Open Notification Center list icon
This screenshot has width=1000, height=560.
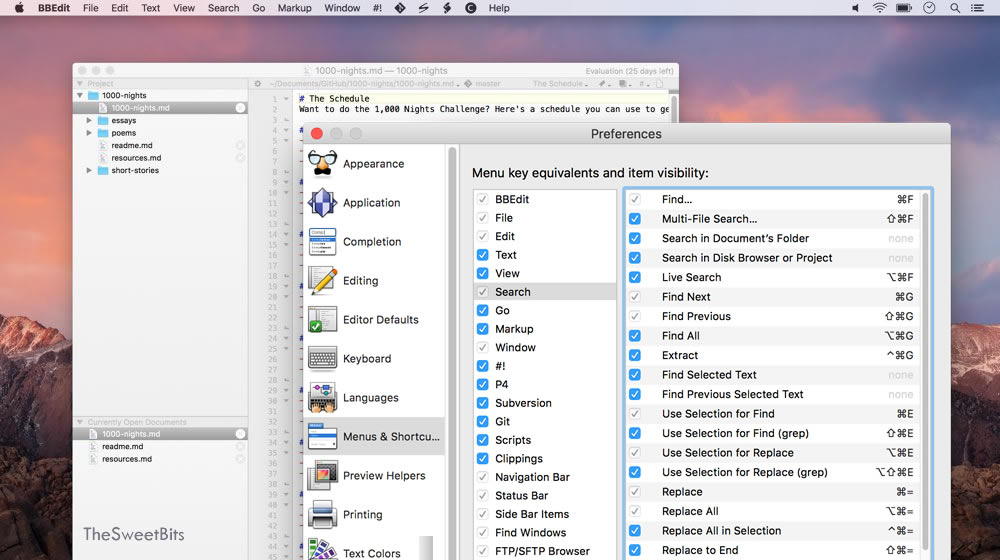(x=977, y=8)
